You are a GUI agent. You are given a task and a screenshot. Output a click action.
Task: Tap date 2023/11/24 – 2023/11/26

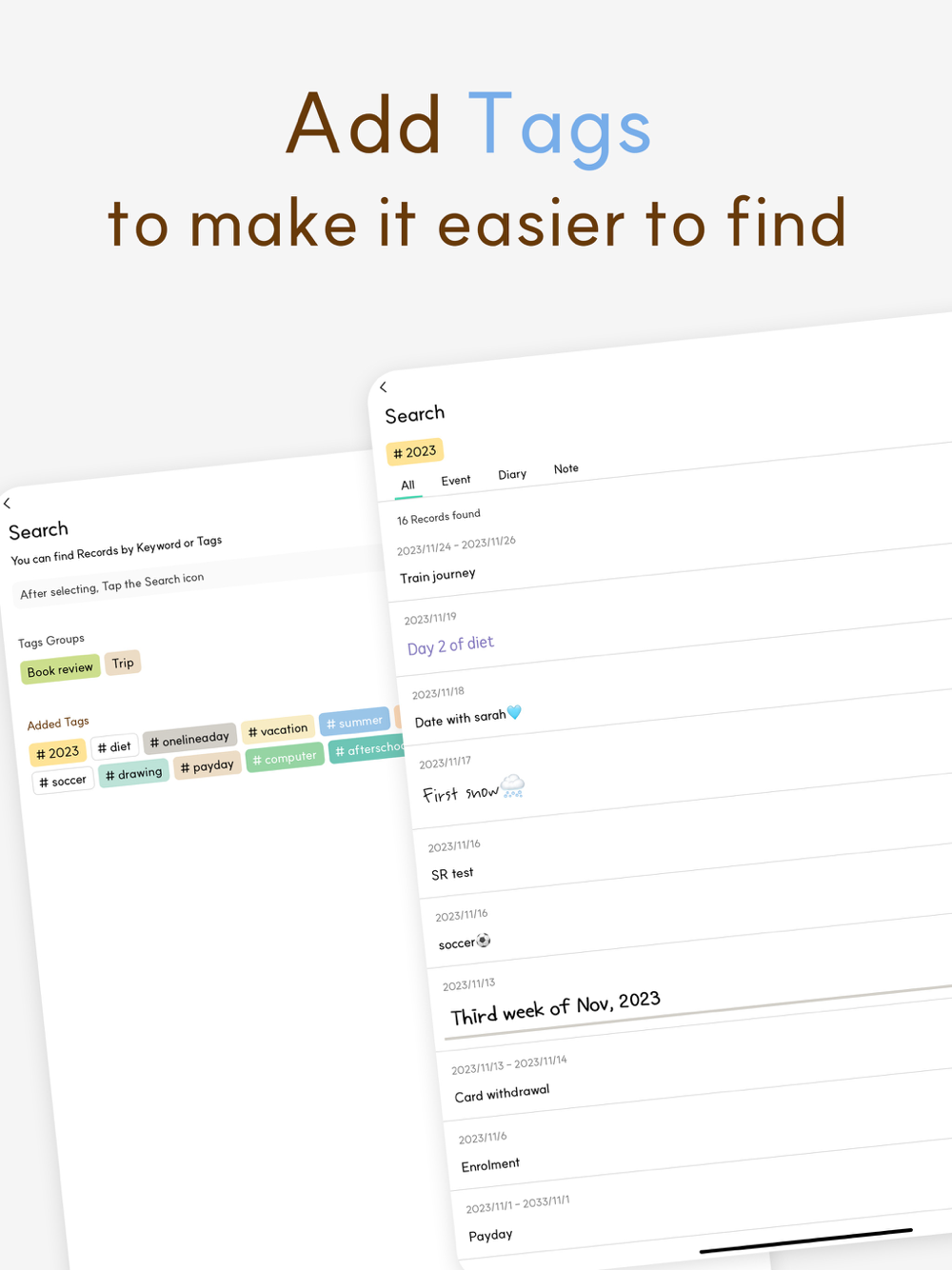point(457,545)
